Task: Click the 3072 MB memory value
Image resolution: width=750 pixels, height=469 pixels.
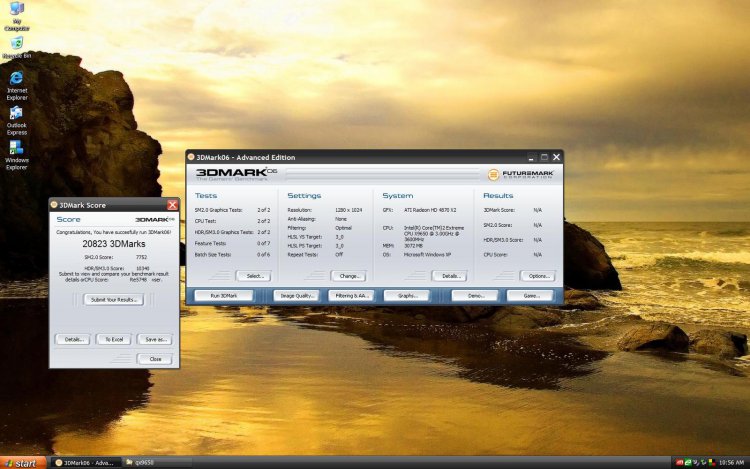Action: [x=413, y=246]
